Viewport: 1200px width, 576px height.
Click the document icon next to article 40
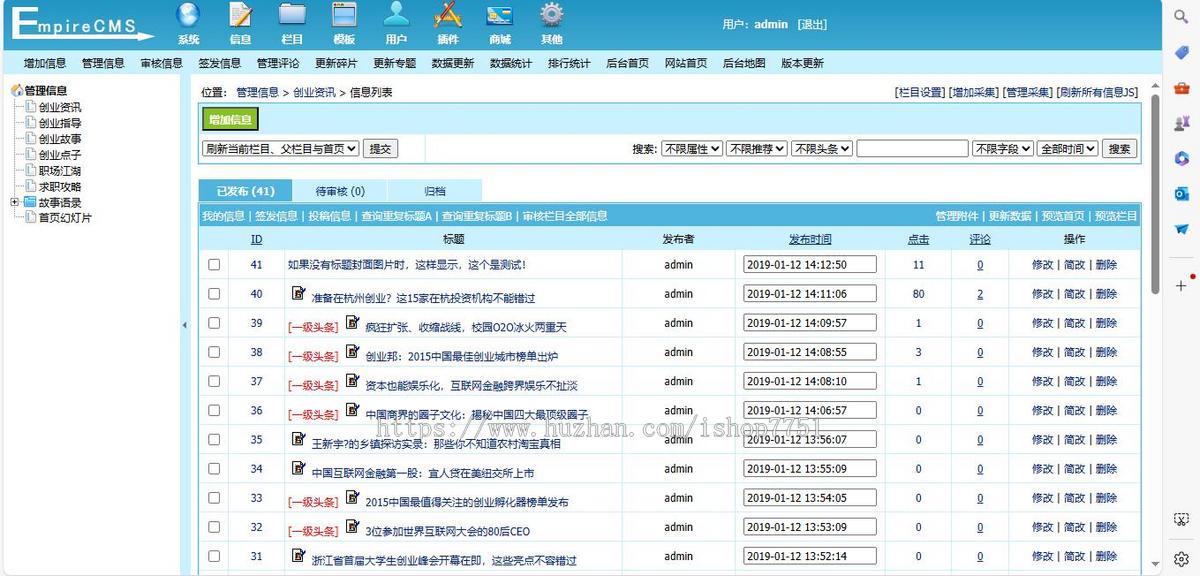pos(298,293)
